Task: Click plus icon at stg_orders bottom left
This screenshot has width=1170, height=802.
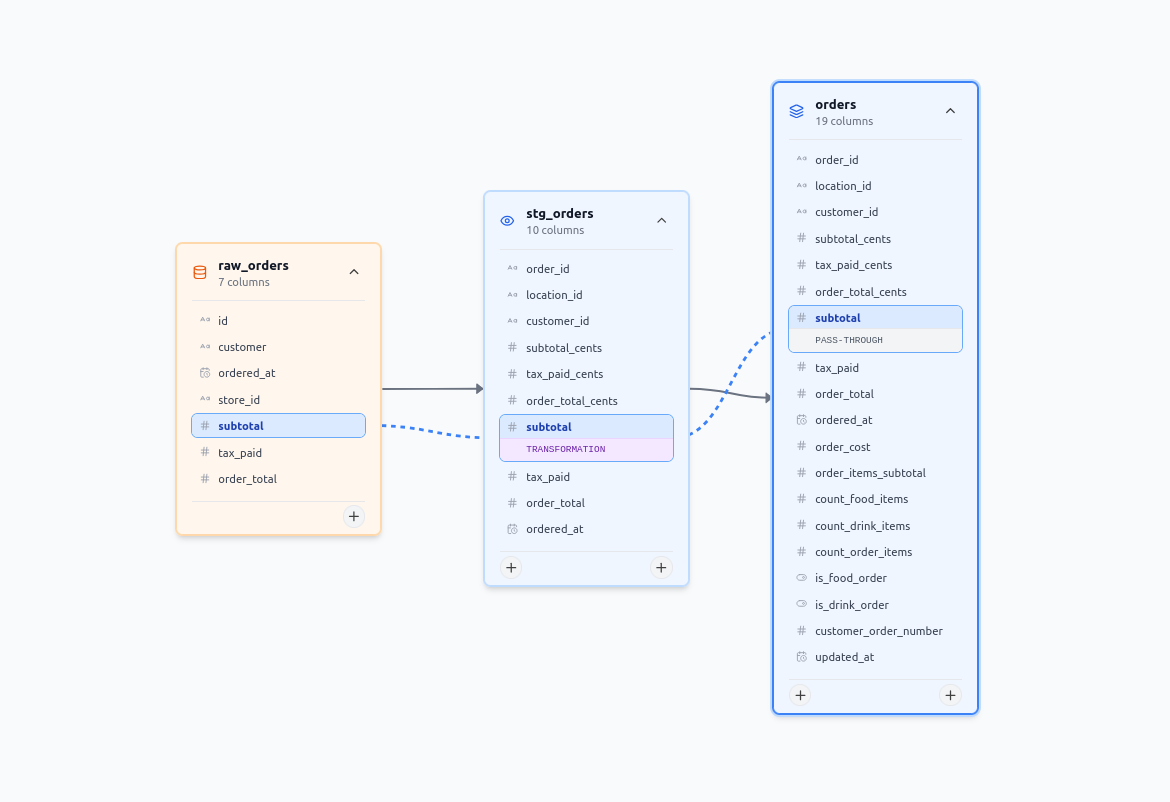Action: 511,567
